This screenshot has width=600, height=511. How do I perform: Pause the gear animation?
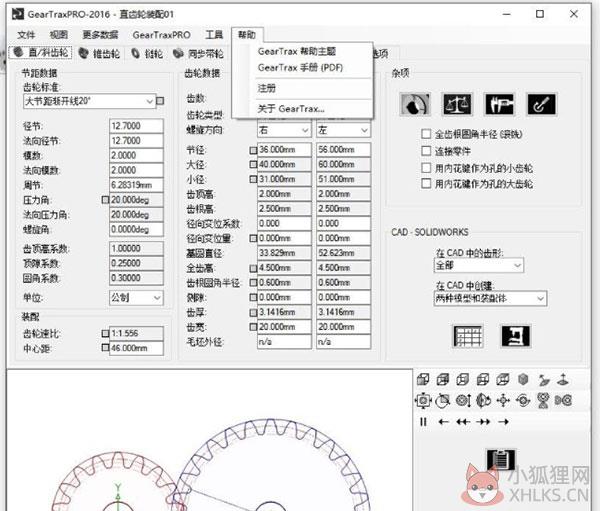coord(423,422)
